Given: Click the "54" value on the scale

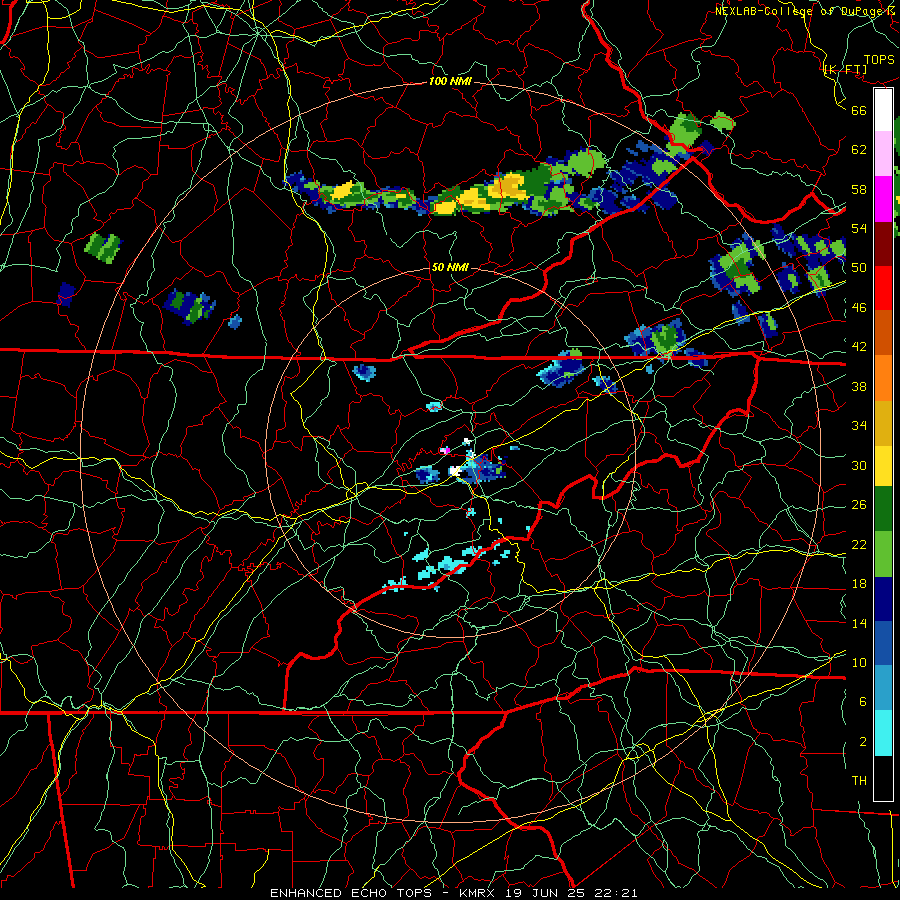Looking at the screenshot, I should click(x=859, y=228).
